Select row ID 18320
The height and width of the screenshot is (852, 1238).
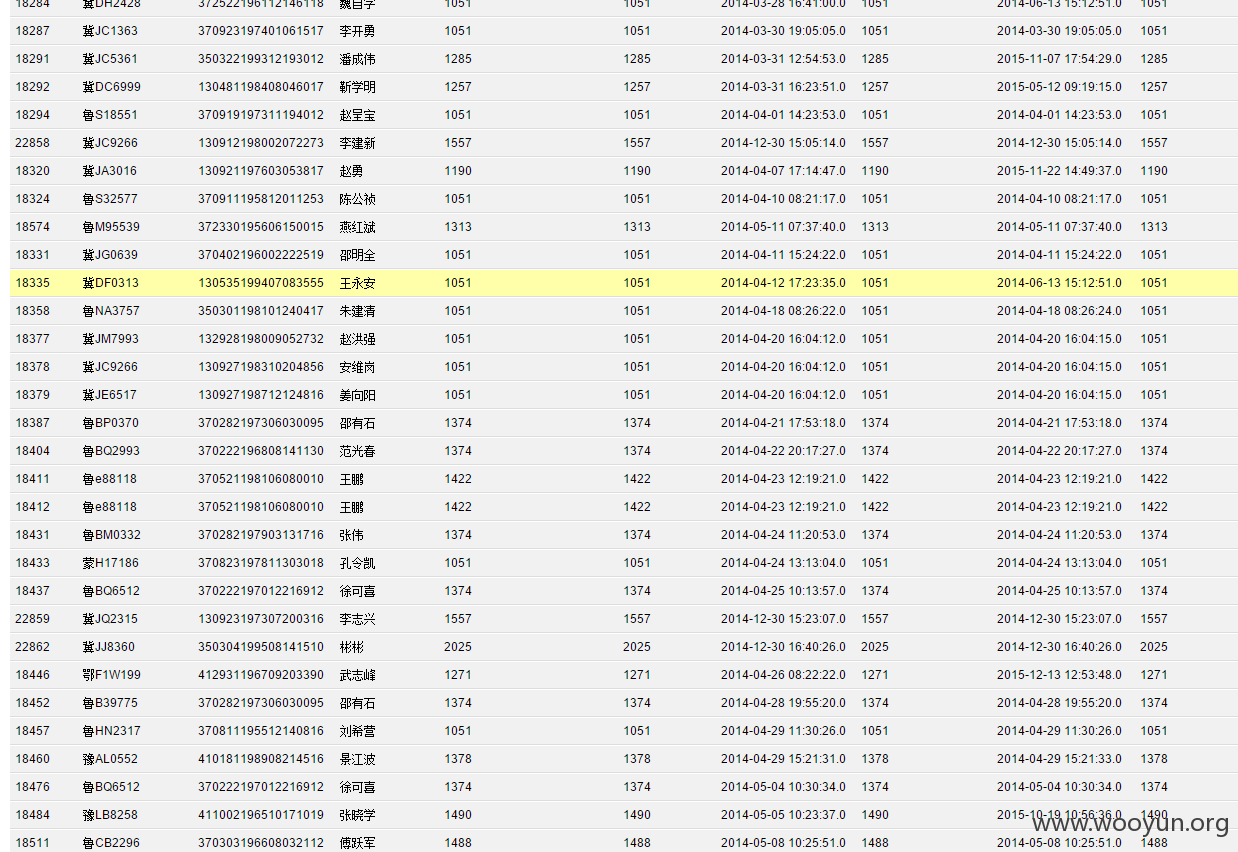point(32,171)
